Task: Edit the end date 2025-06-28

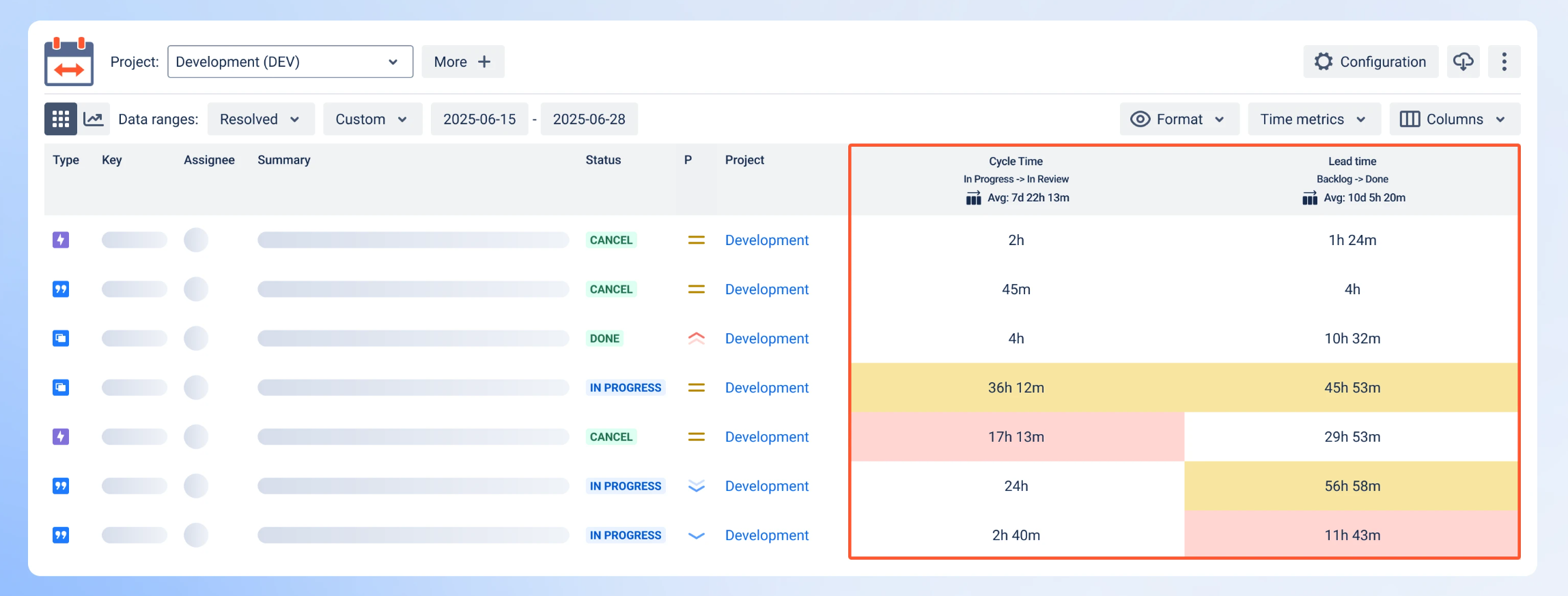Action: pyautogui.click(x=589, y=119)
